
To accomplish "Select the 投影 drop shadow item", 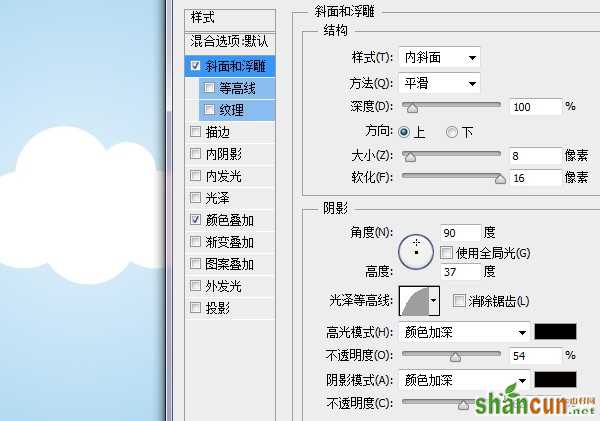I will [x=230, y=307].
